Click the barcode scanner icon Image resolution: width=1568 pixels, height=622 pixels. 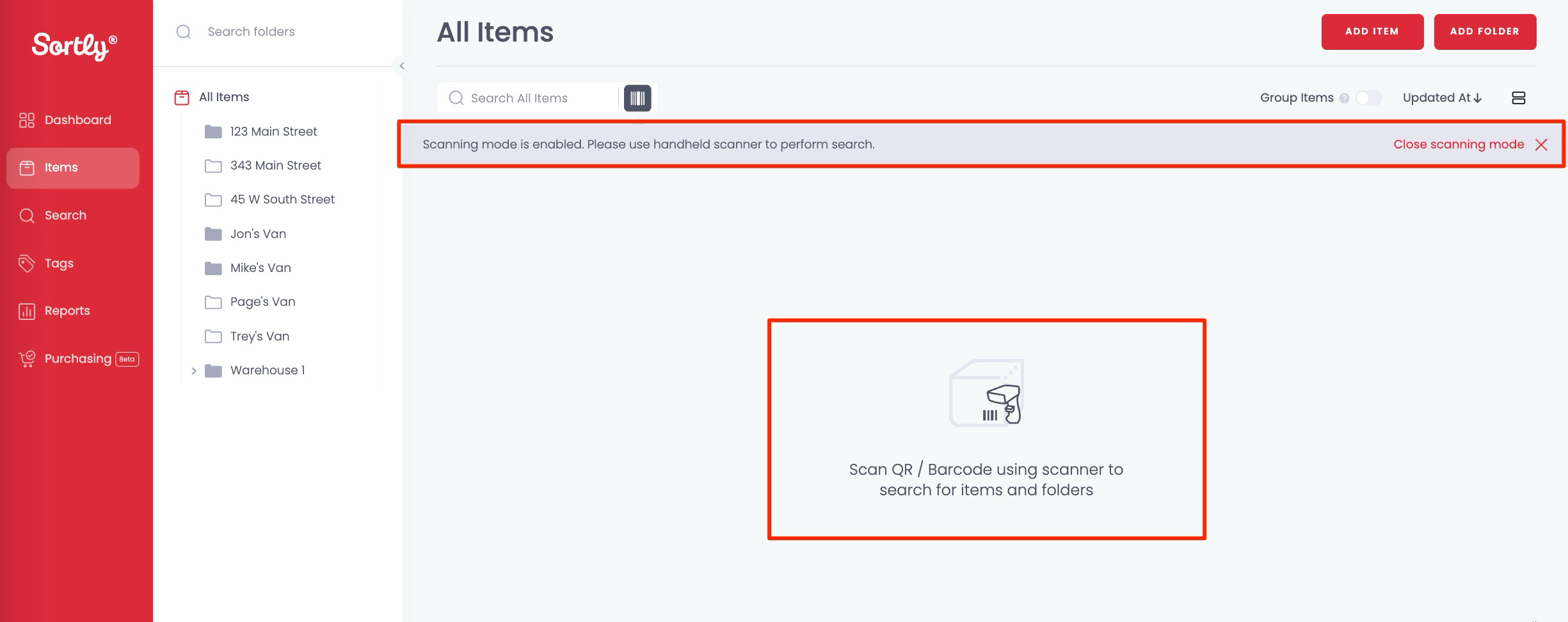coord(637,98)
